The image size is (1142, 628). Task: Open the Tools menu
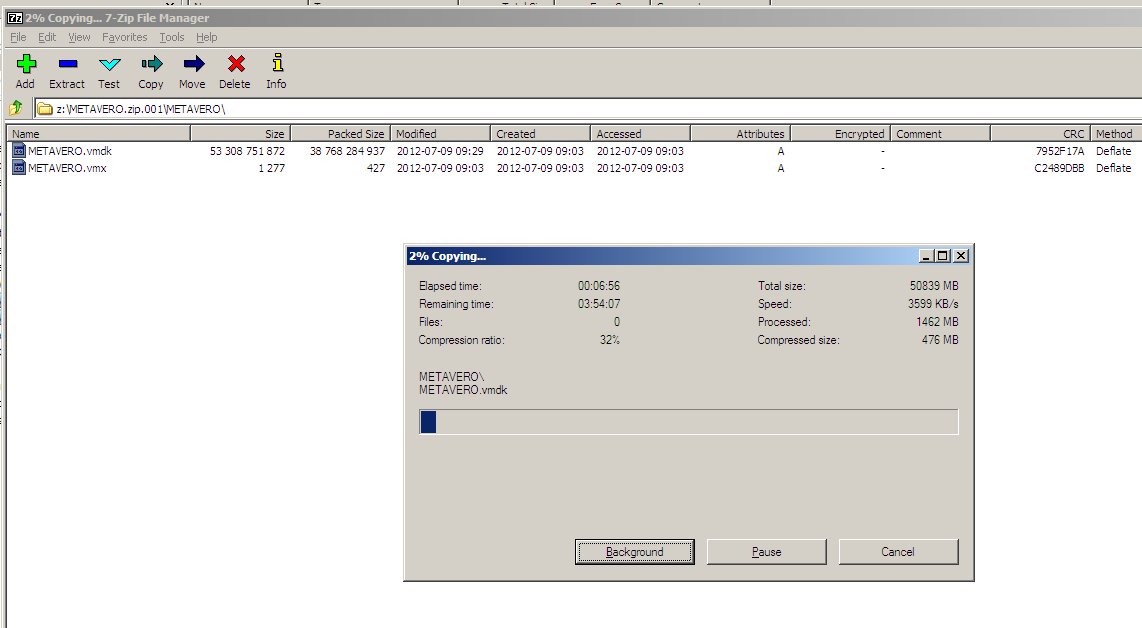click(172, 37)
